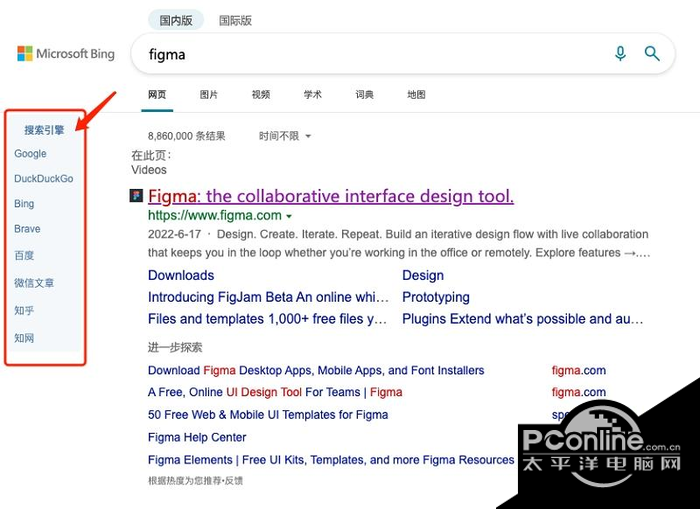Search with DuckDuckGo in sidebar
Viewport: 700px width, 509px height.
44,179
